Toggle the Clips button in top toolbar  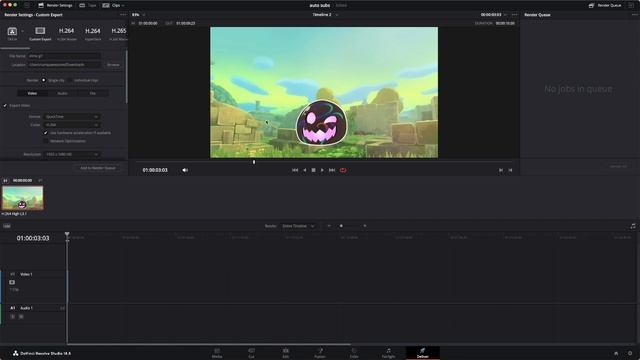[111, 5]
